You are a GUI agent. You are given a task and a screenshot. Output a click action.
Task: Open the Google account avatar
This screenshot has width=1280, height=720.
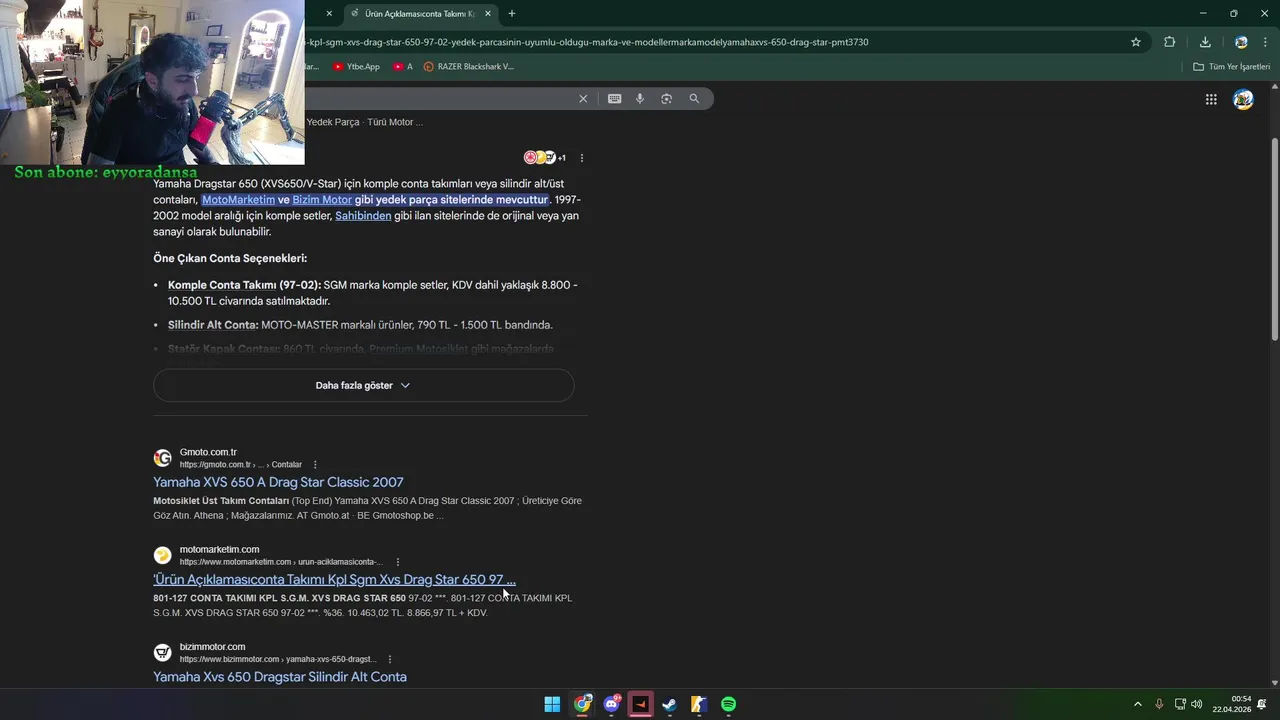[x=1243, y=99]
